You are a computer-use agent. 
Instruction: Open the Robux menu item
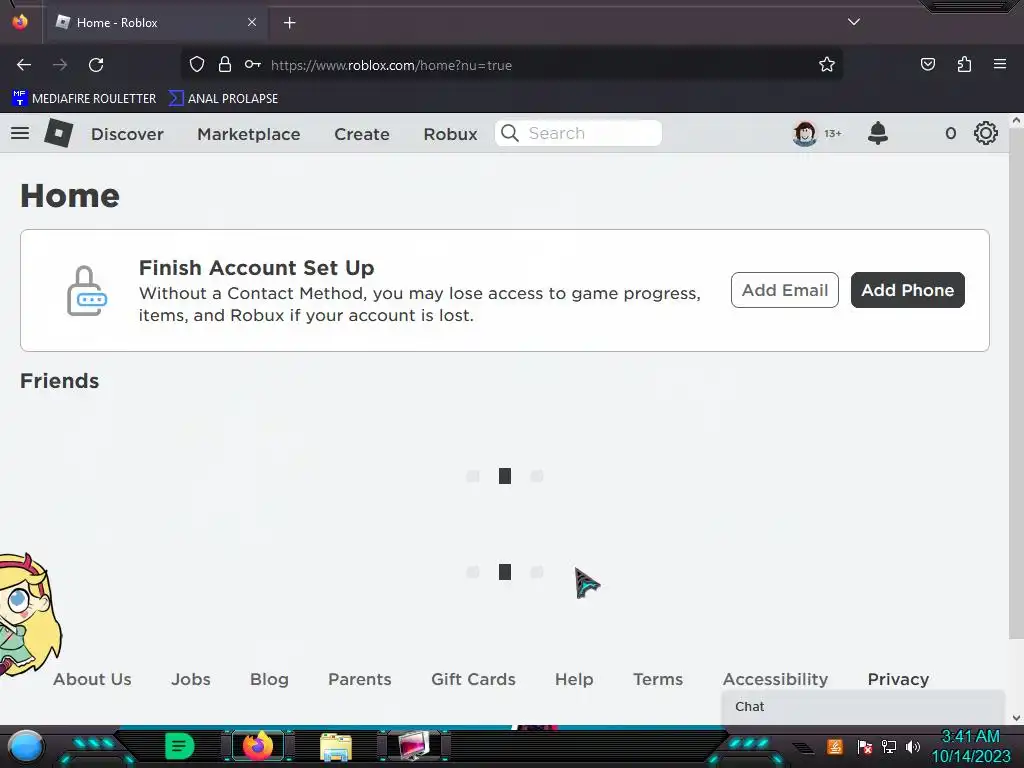coord(450,134)
